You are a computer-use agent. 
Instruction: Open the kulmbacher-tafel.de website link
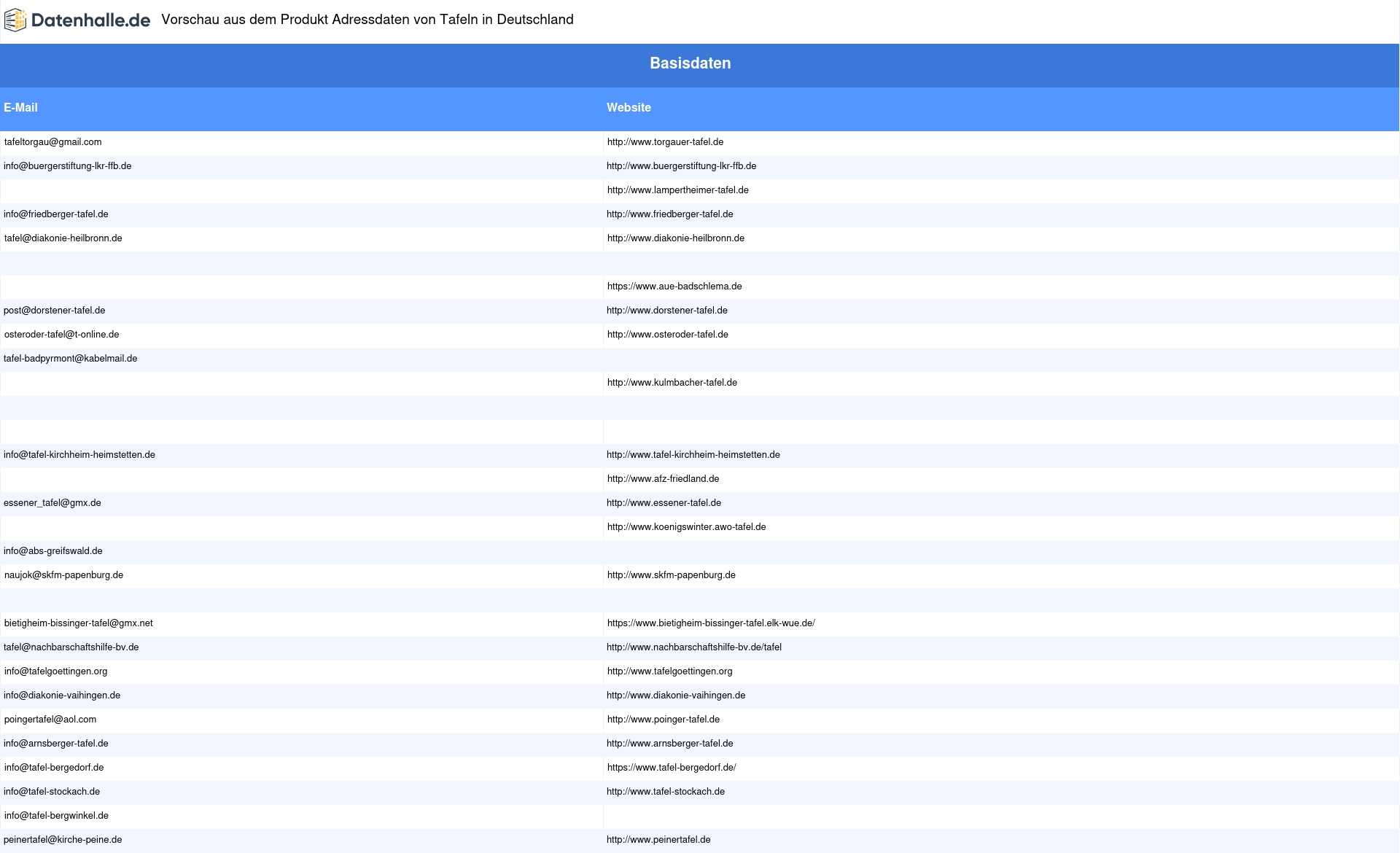[672, 383]
